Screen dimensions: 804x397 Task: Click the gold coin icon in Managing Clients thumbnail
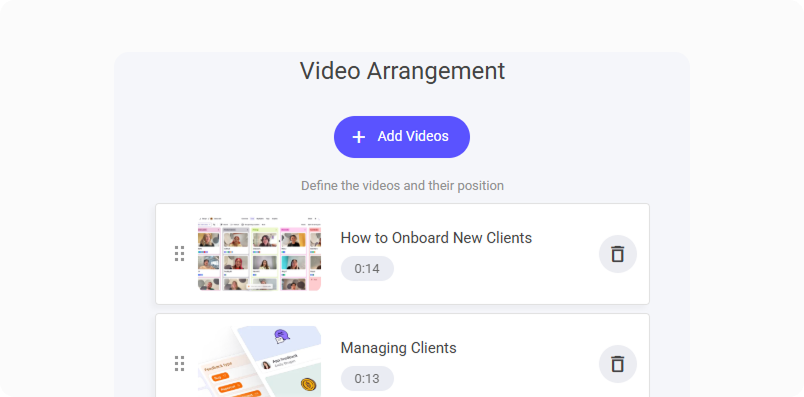coord(308,384)
